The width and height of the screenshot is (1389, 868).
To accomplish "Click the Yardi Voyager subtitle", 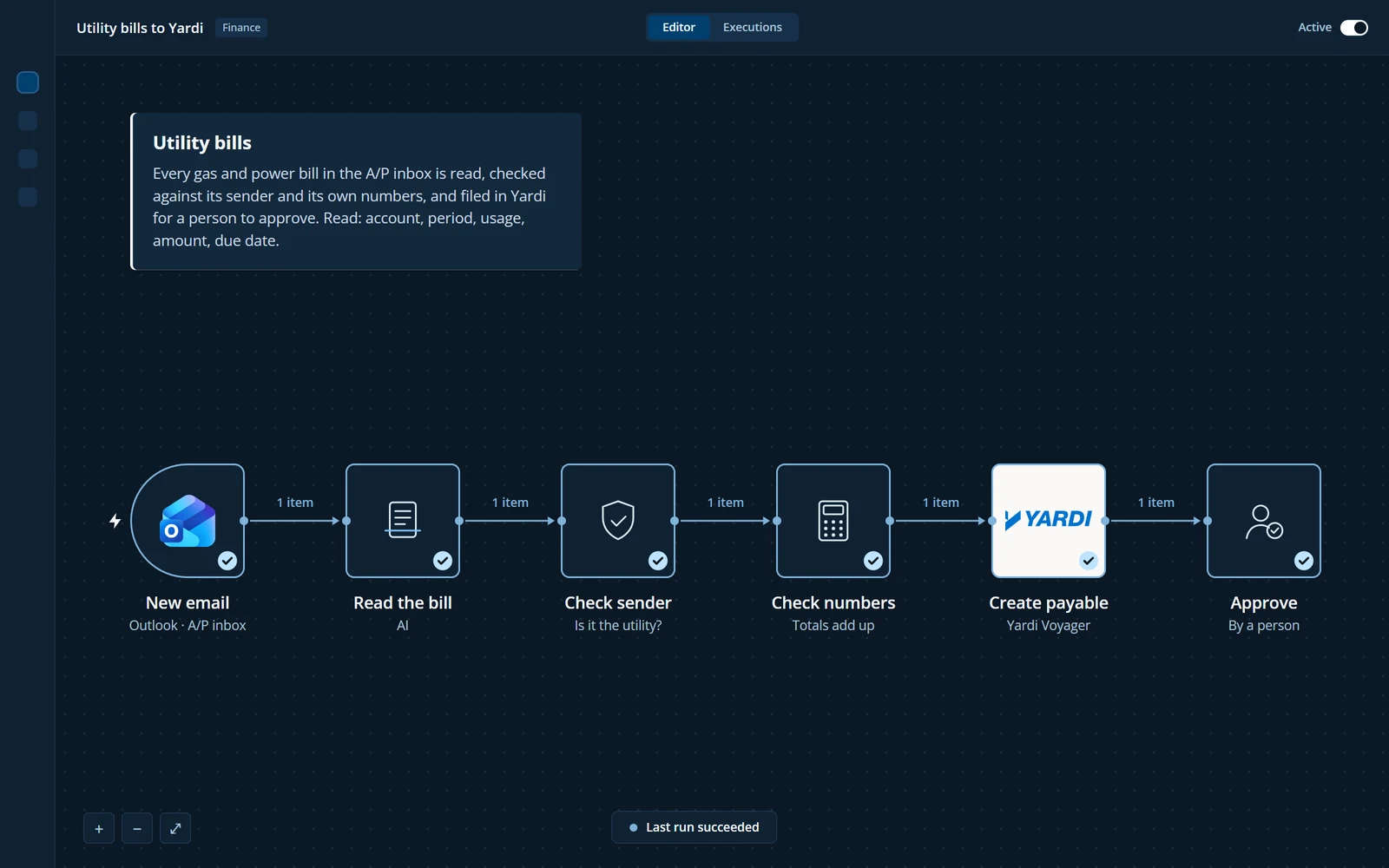I will click(x=1049, y=626).
